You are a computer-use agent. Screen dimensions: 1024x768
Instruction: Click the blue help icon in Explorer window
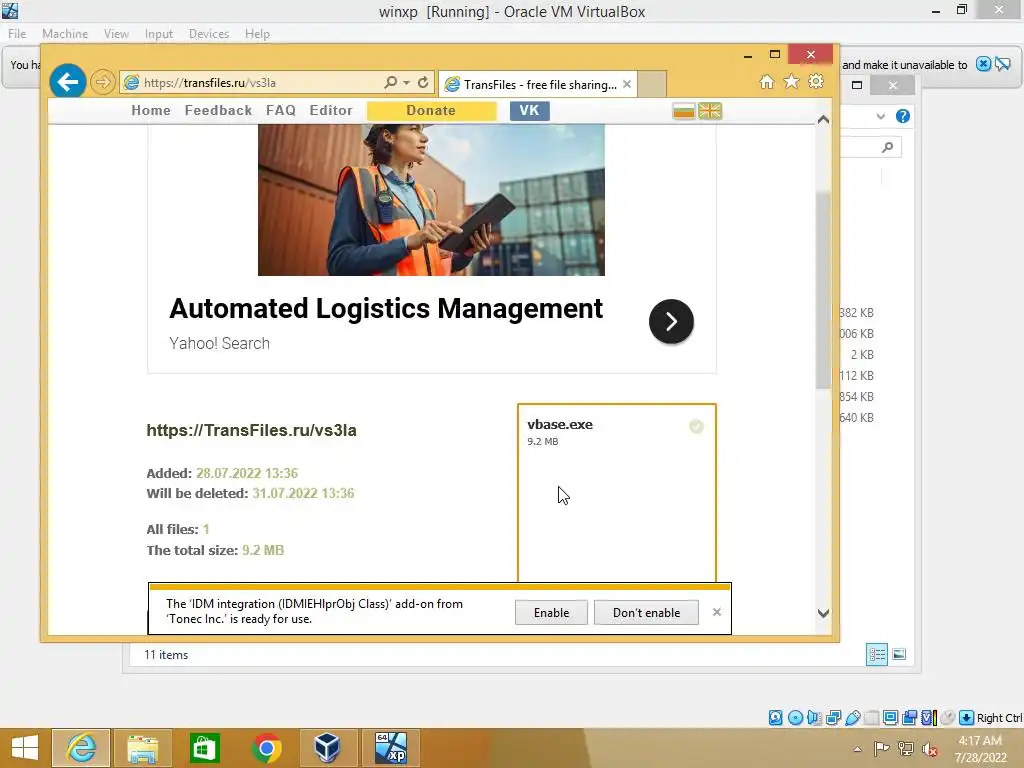coord(903,116)
